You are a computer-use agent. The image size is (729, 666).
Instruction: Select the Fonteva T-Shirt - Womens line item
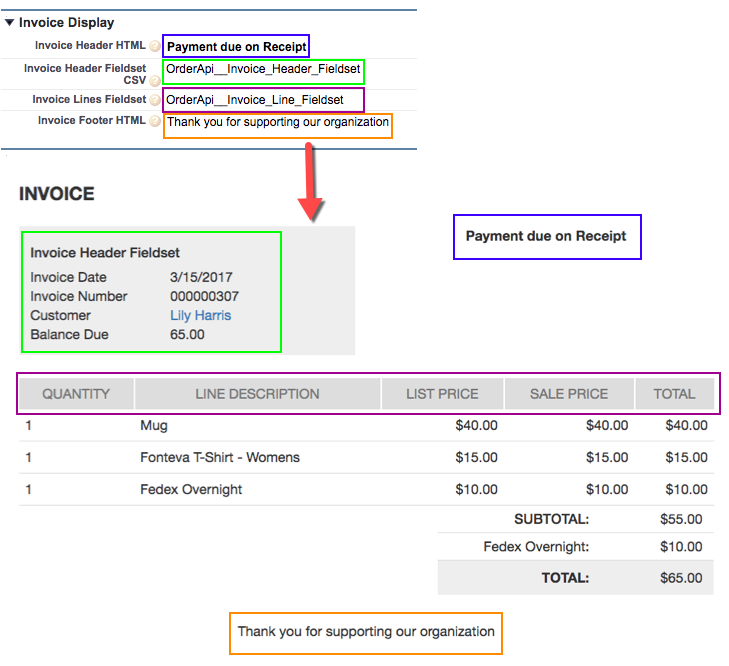(219, 458)
